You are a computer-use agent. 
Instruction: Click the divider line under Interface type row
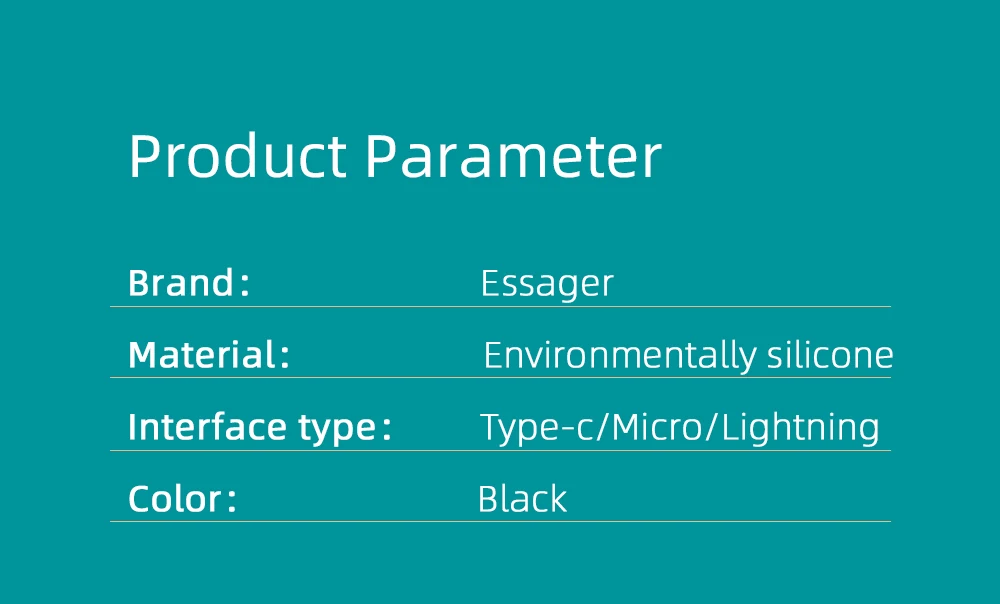500,450
